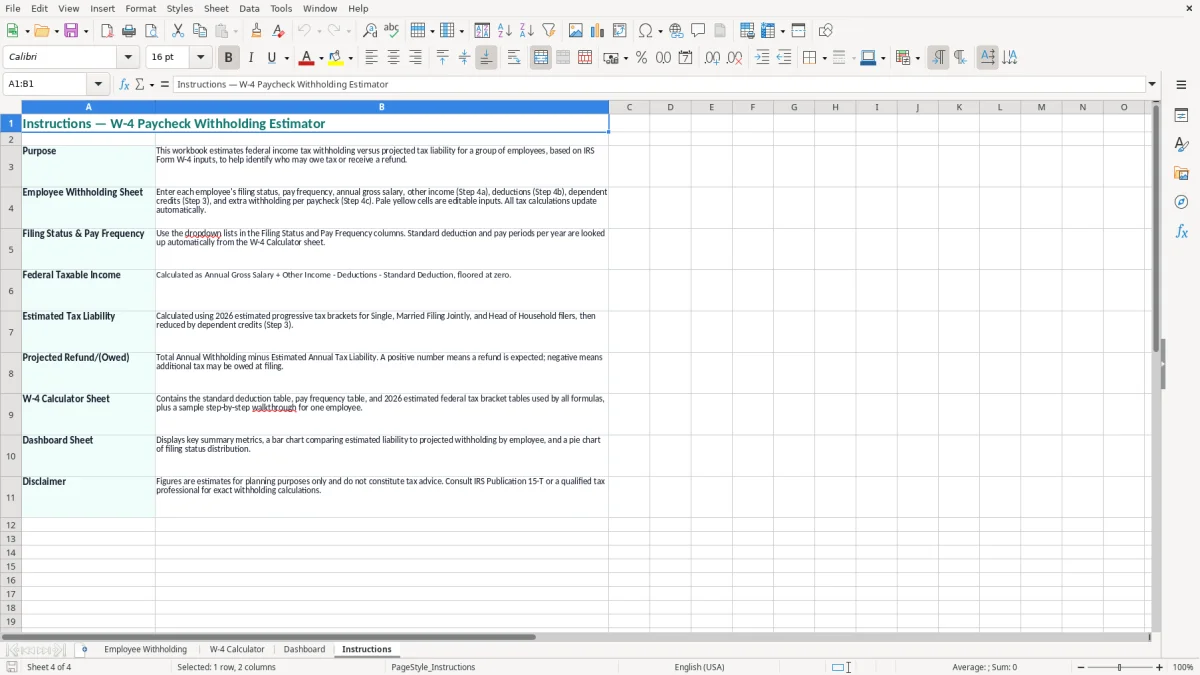Format as percent

pos(642,58)
